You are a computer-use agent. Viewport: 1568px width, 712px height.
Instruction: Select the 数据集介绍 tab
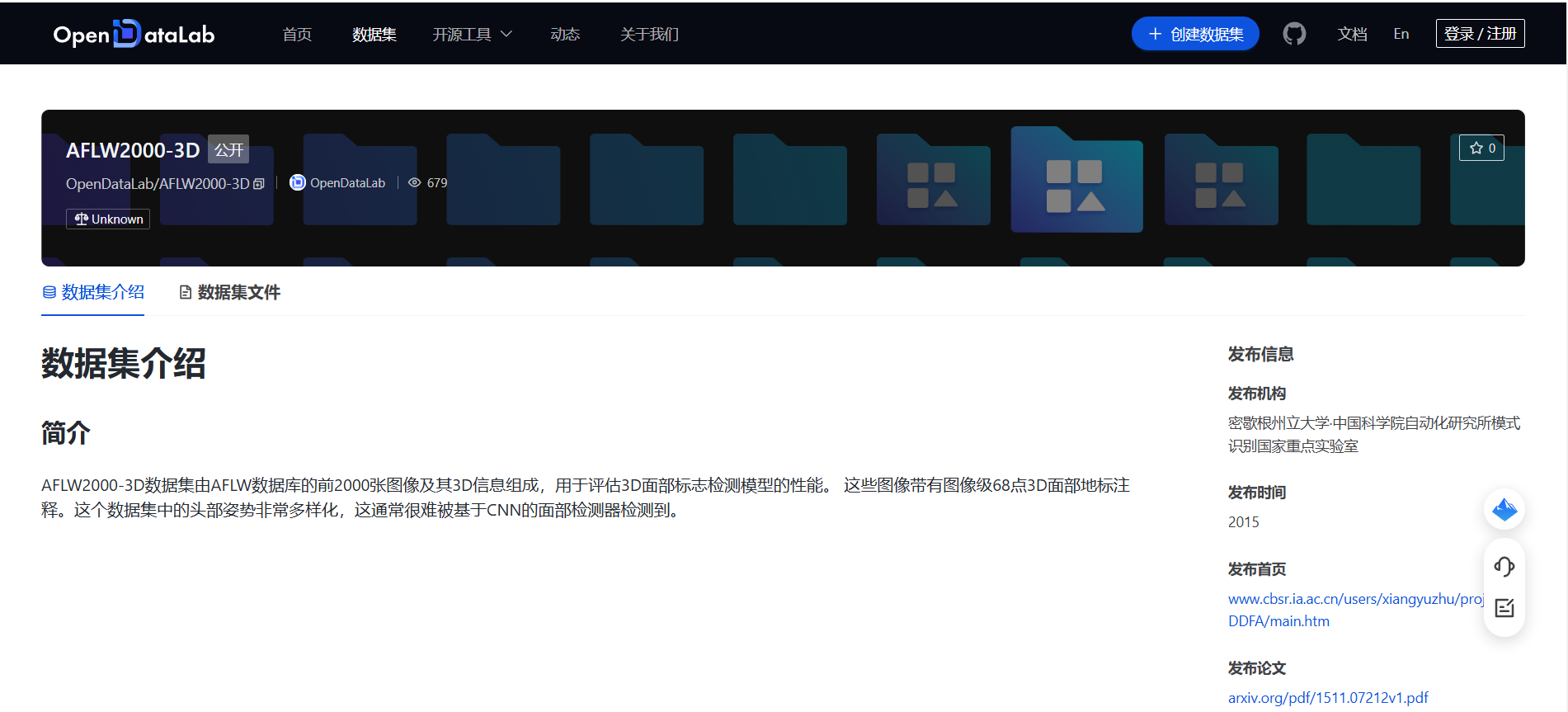(x=93, y=292)
